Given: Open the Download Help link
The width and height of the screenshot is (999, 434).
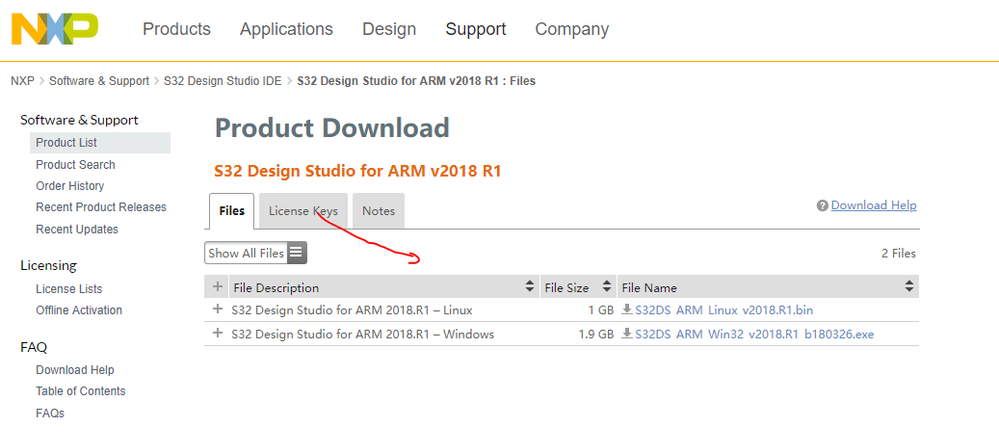Looking at the screenshot, I should tap(873, 205).
